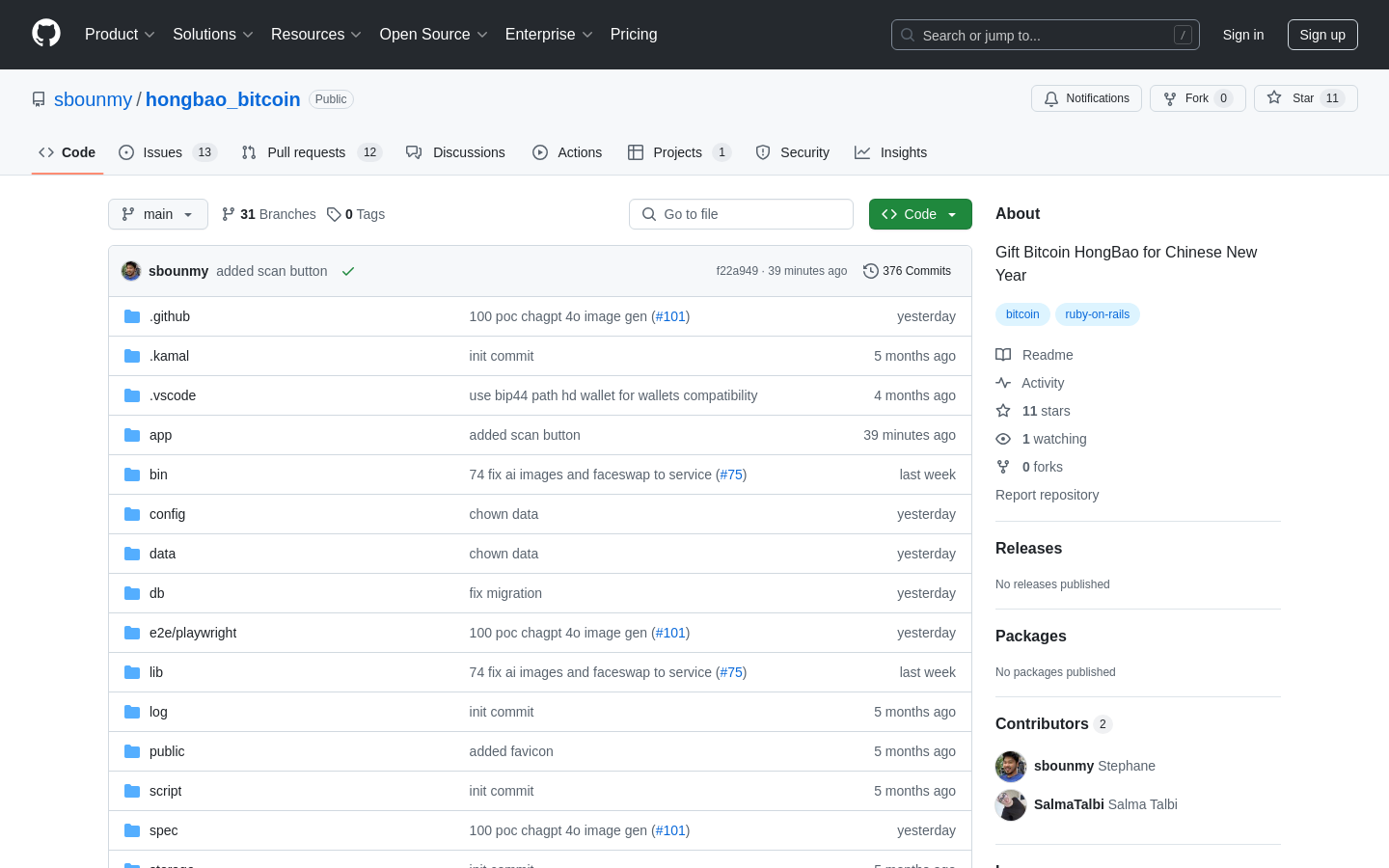Image resolution: width=1389 pixels, height=868 pixels.
Task: Click the data folder icon
Action: [132, 554]
